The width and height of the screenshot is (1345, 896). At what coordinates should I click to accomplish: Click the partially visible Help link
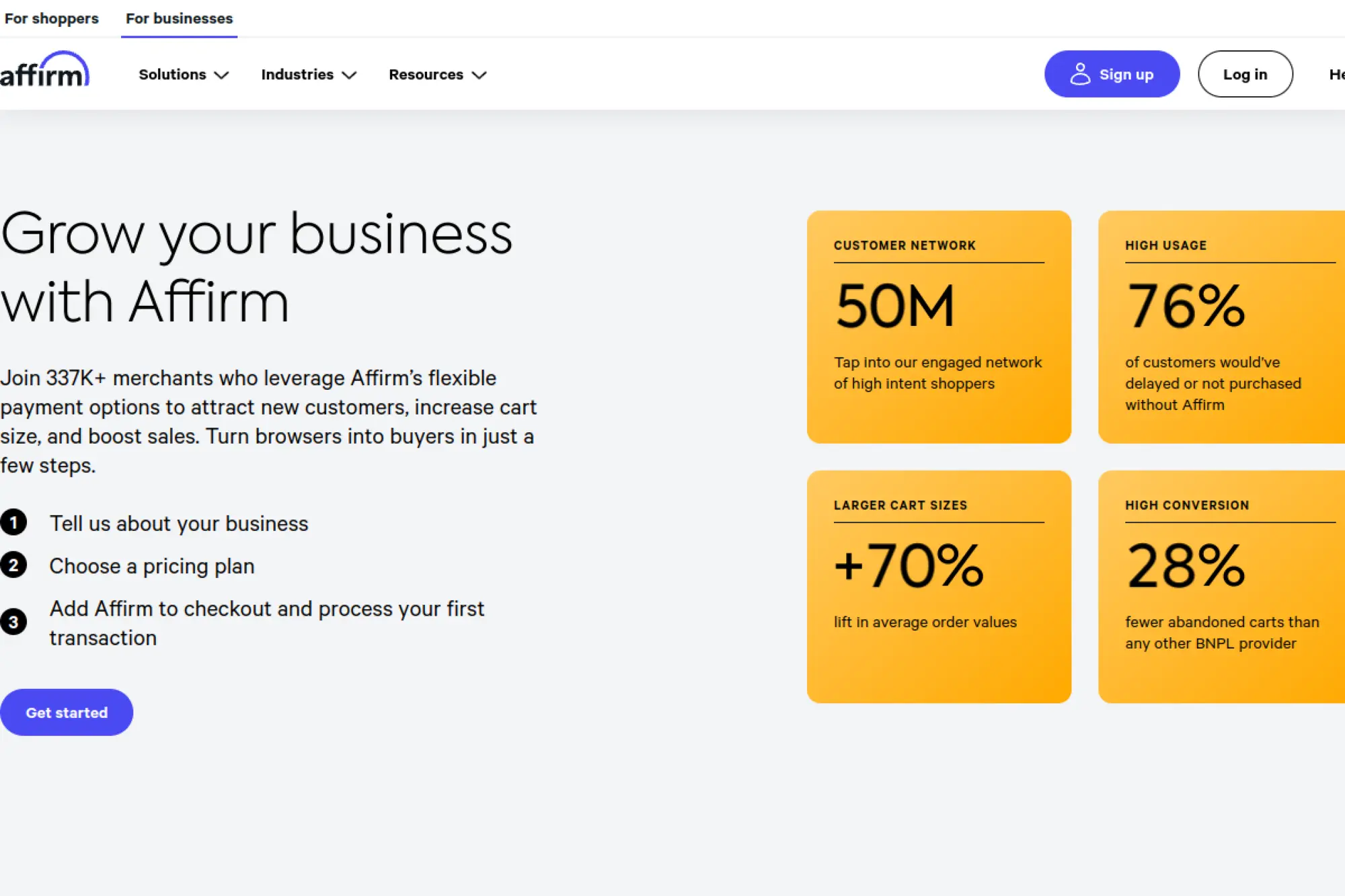click(1336, 74)
